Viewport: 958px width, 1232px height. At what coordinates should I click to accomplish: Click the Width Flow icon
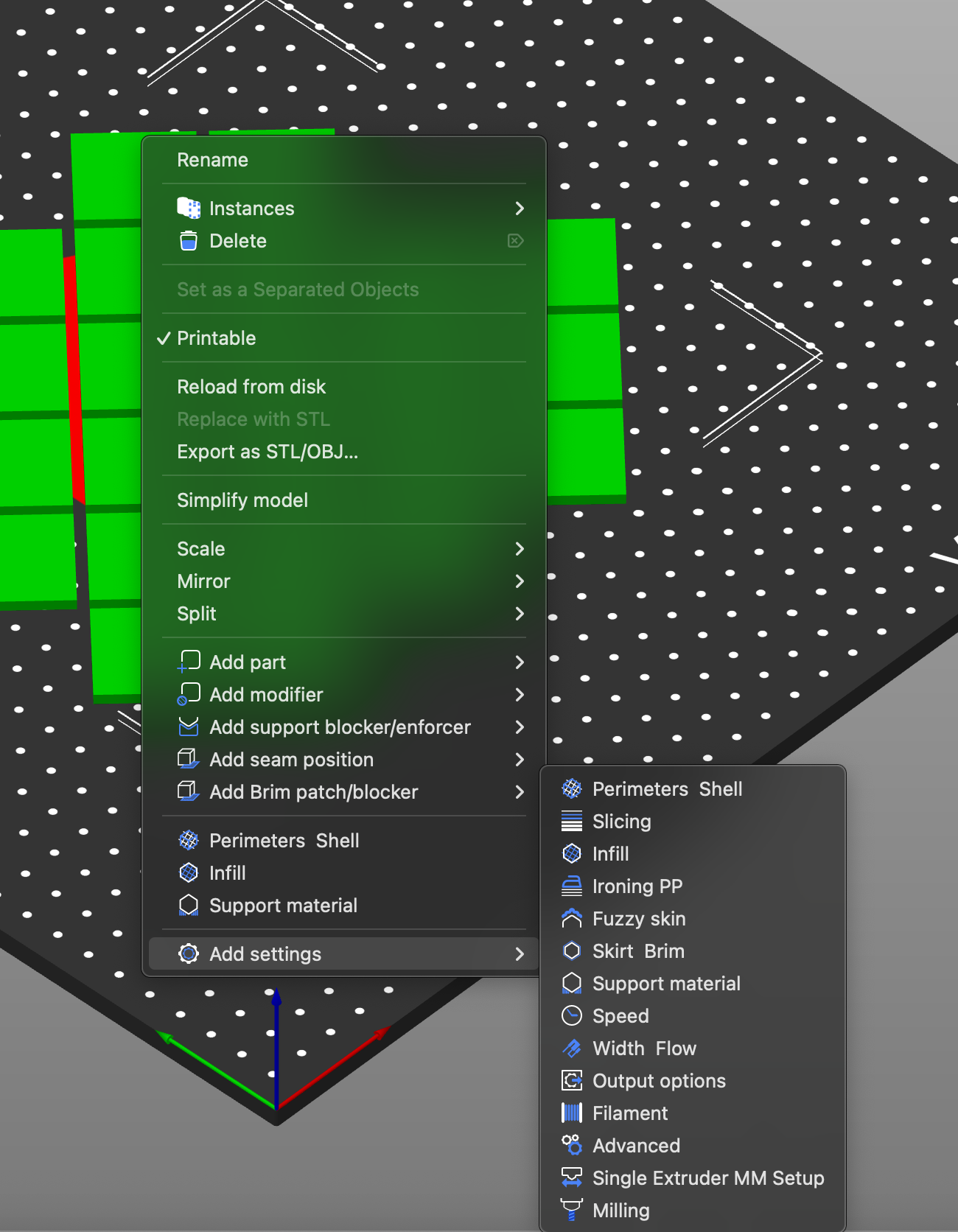tap(572, 1048)
